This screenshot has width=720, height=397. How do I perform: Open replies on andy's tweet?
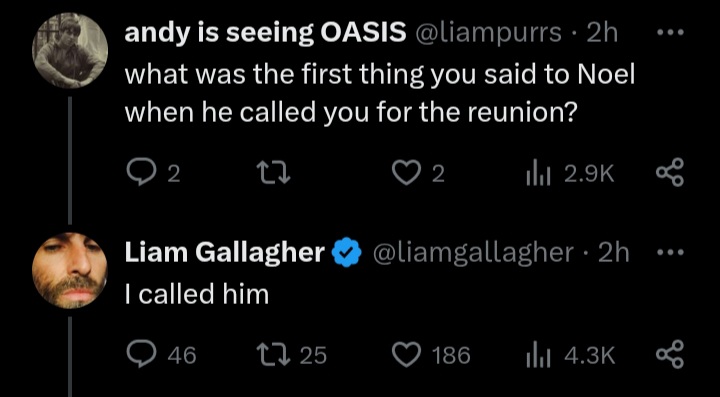coord(153,174)
